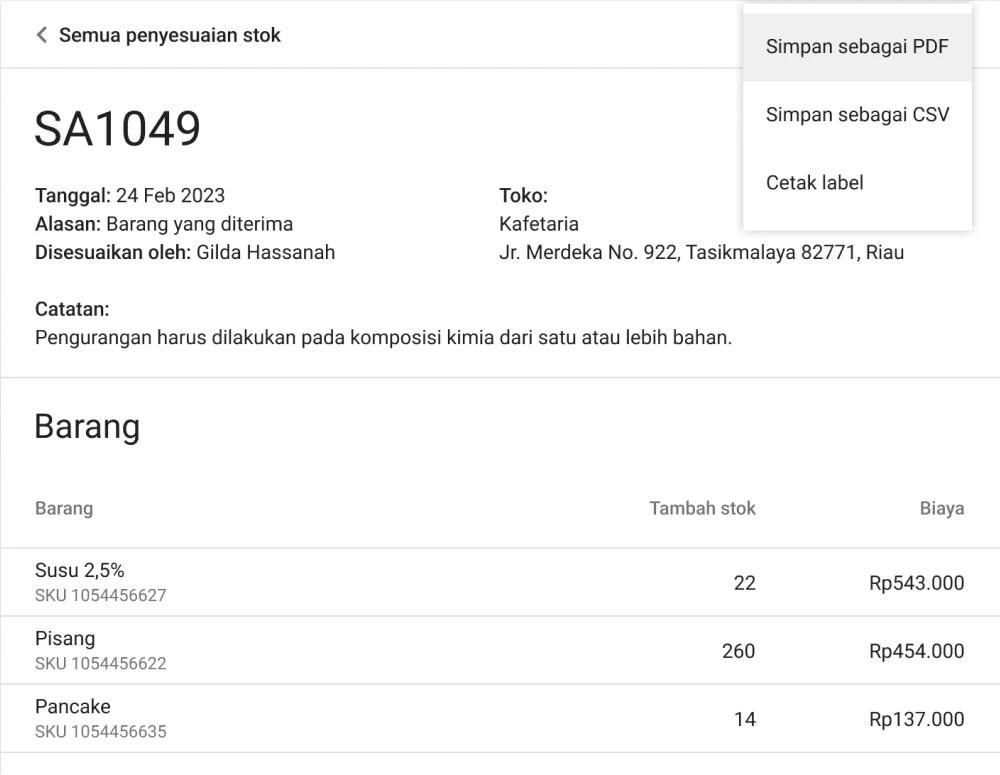Viewport: 1000px width, 775px height.
Task: Click SKU 1054456627 text
Action: 100,596
